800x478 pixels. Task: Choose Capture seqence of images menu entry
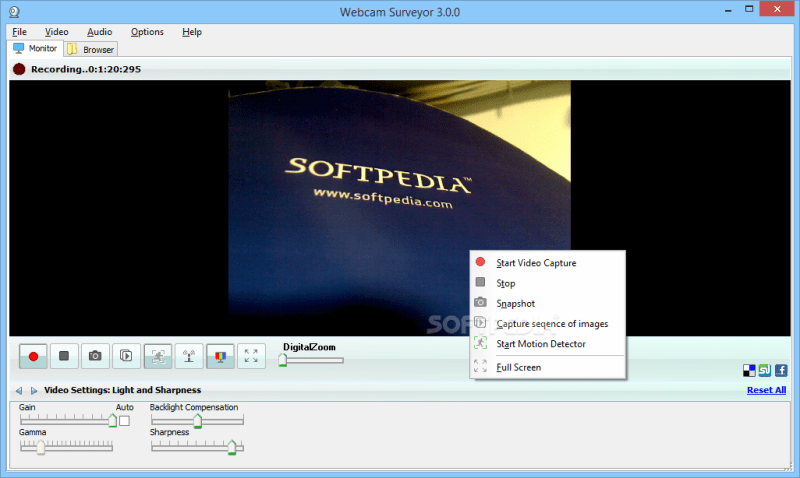(547, 323)
